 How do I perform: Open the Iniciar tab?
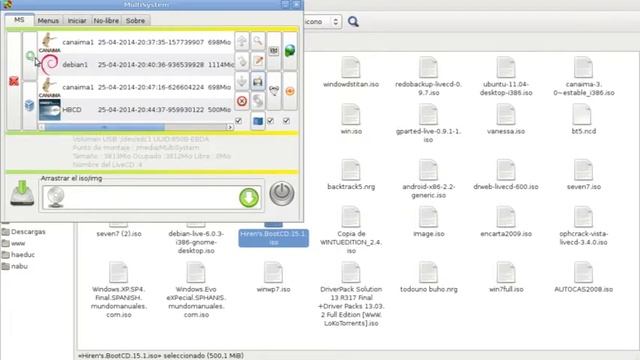point(77,20)
